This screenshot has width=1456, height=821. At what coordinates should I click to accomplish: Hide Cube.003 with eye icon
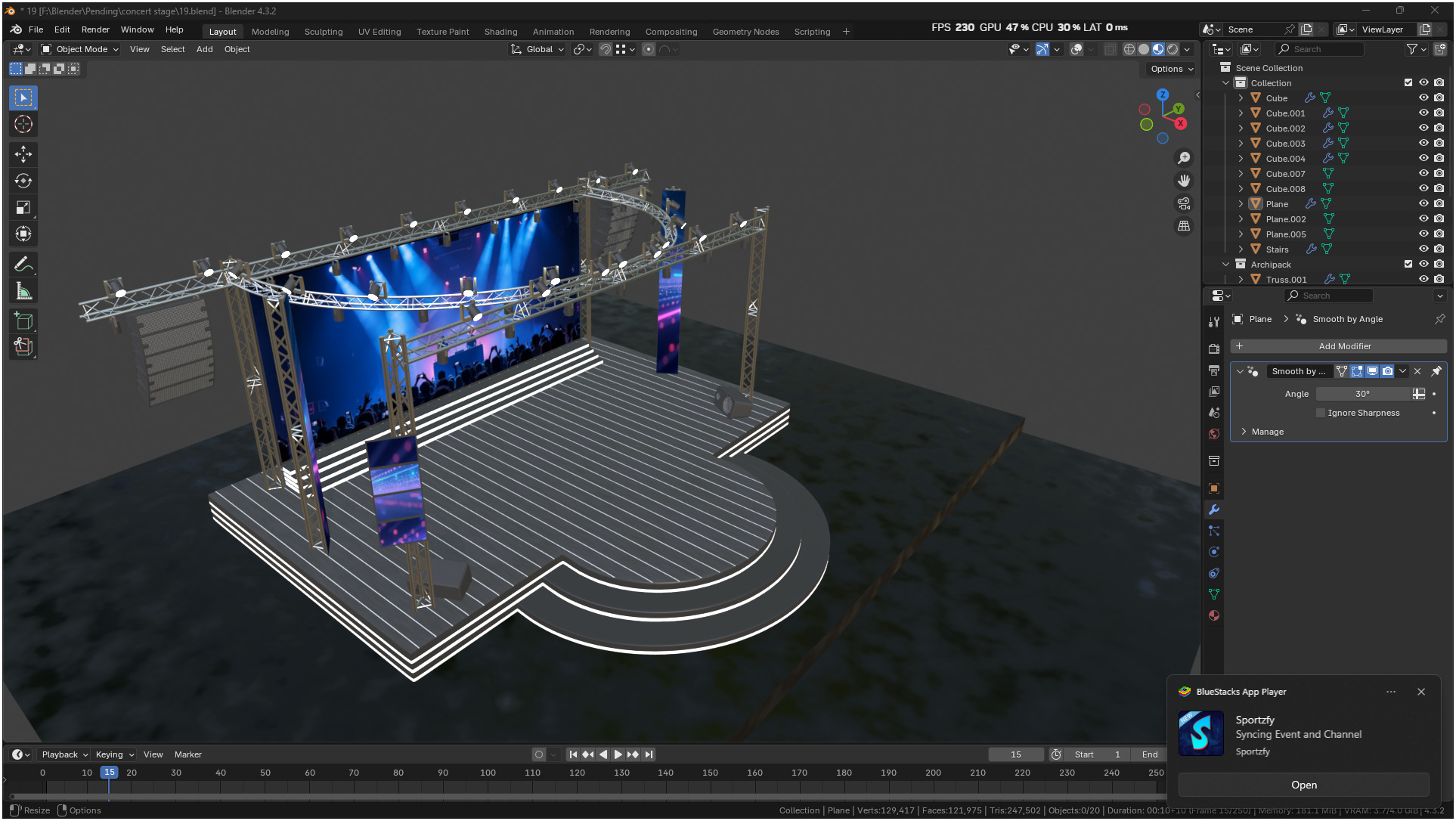tap(1423, 143)
